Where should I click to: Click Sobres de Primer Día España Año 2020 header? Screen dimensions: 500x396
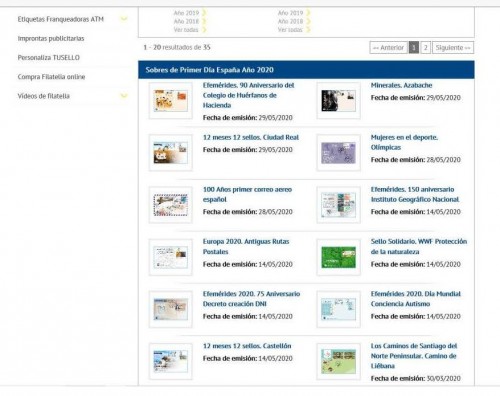306,70
